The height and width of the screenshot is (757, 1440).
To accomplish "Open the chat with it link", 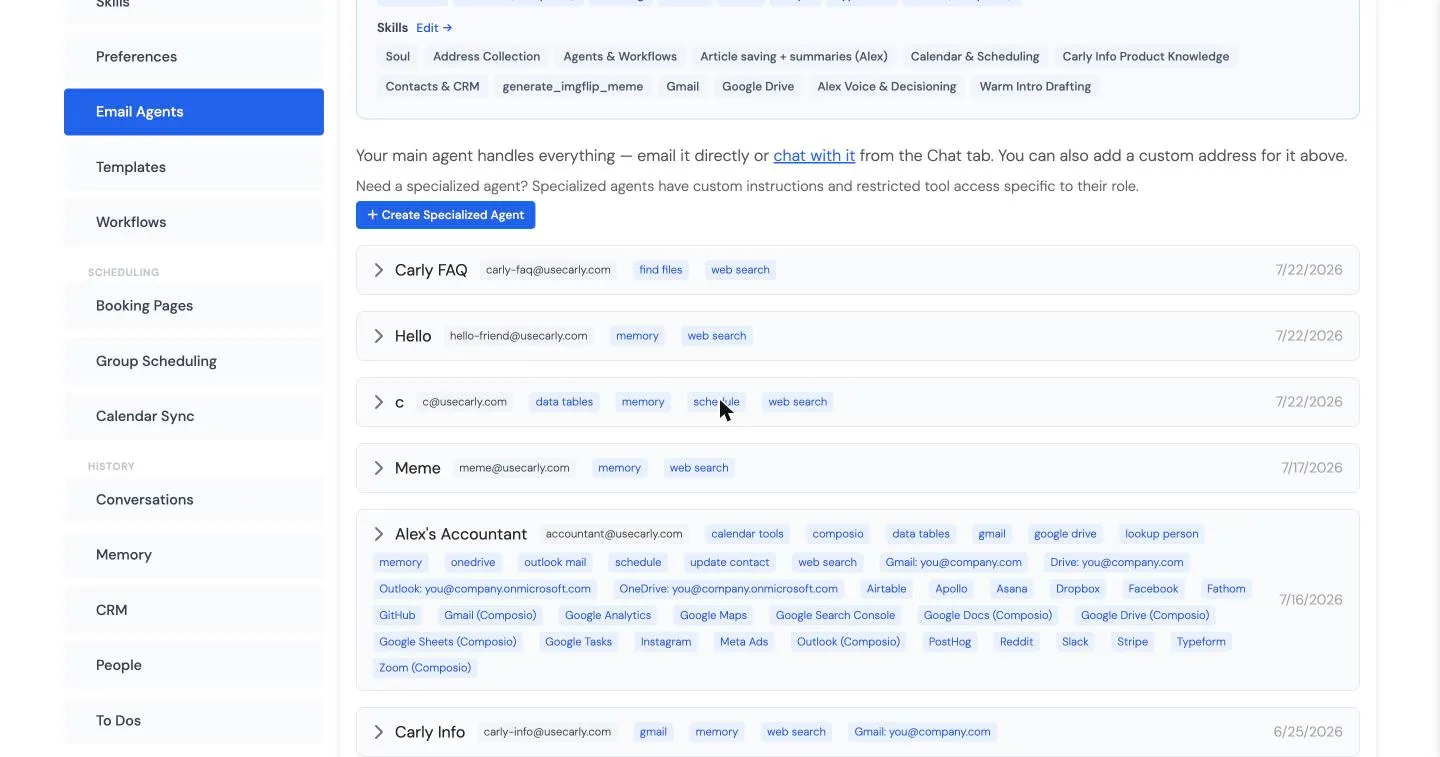I will click(x=814, y=156).
